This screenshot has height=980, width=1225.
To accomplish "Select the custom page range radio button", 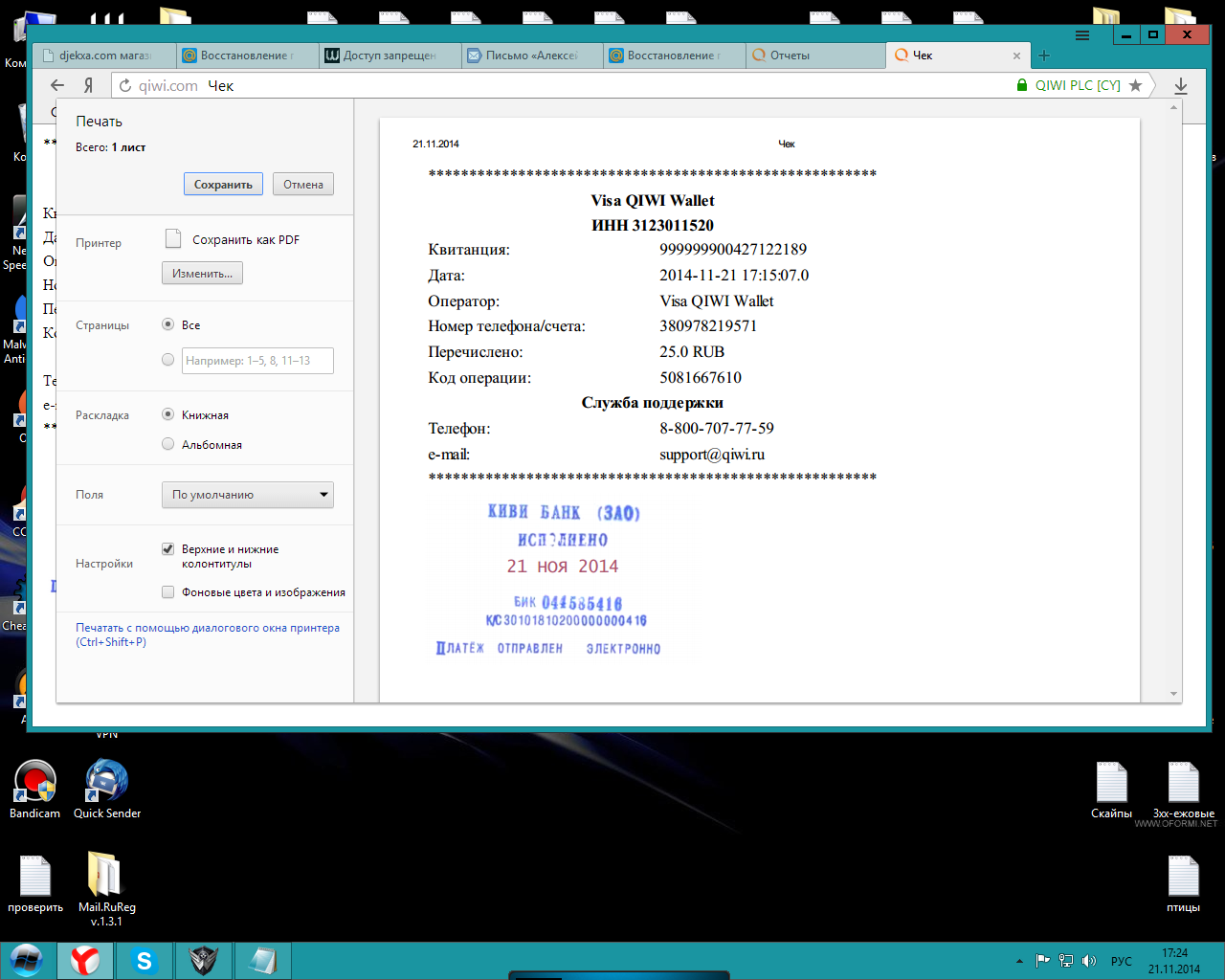I will click(168, 360).
